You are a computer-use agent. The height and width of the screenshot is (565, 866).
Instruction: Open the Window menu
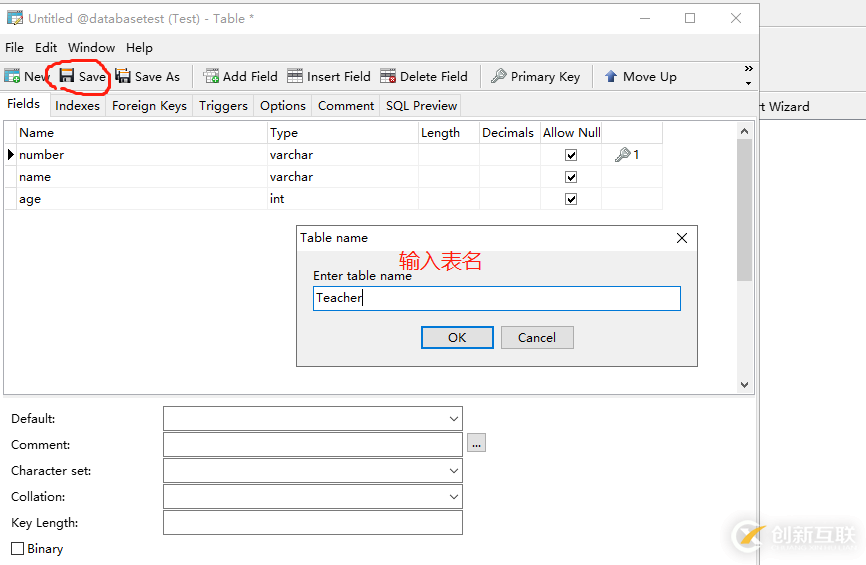coord(92,47)
